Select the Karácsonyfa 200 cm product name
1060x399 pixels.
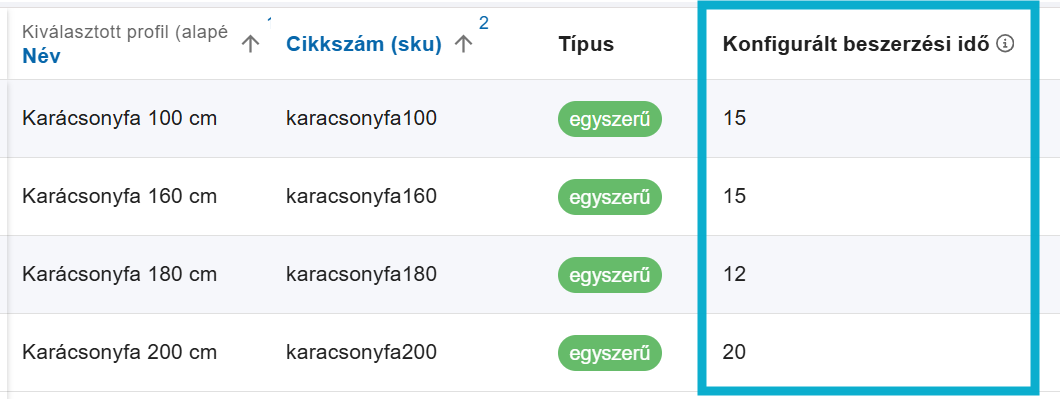pyautogui.click(x=120, y=352)
